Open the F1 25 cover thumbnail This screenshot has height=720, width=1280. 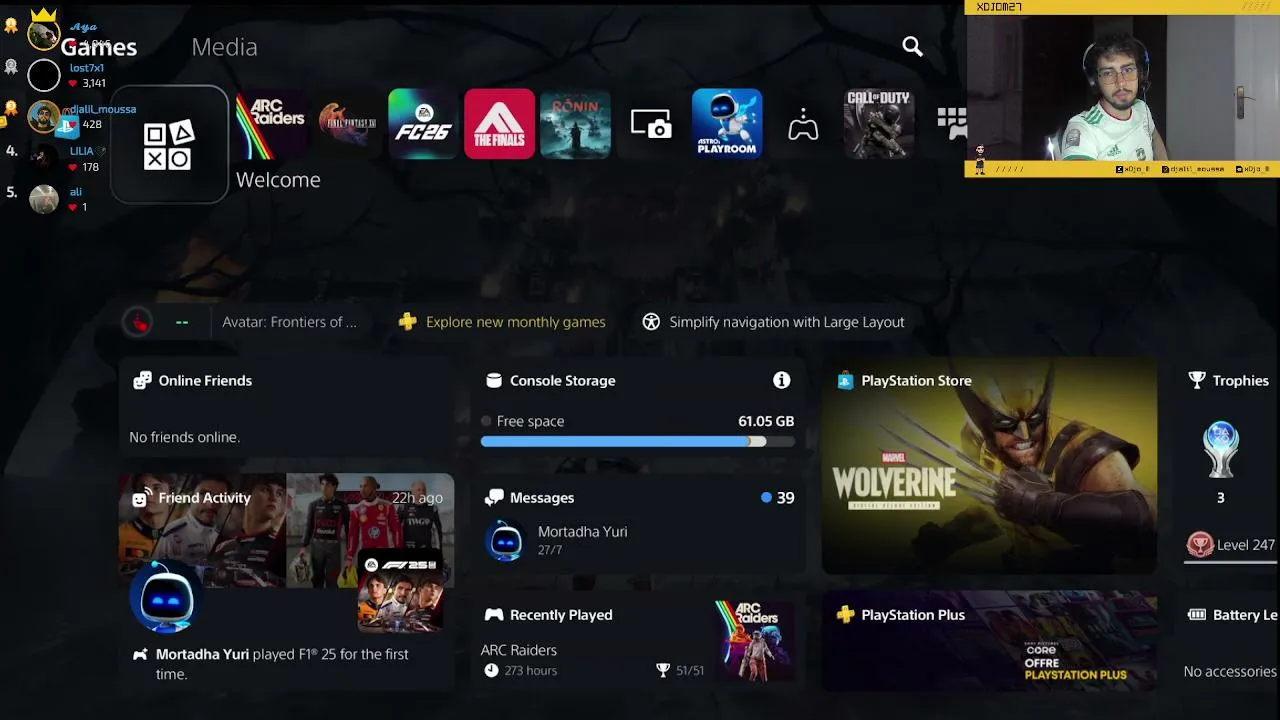pos(400,591)
